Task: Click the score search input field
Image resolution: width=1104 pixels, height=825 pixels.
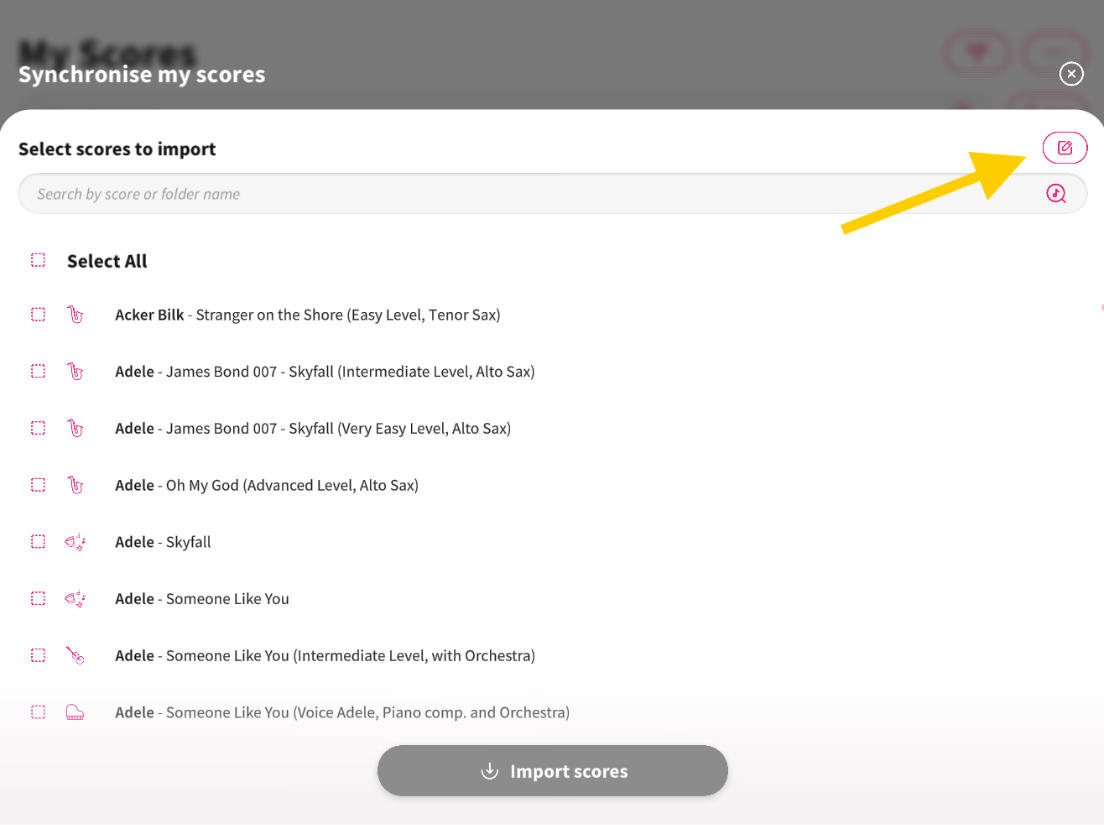Action: click(400, 193)
